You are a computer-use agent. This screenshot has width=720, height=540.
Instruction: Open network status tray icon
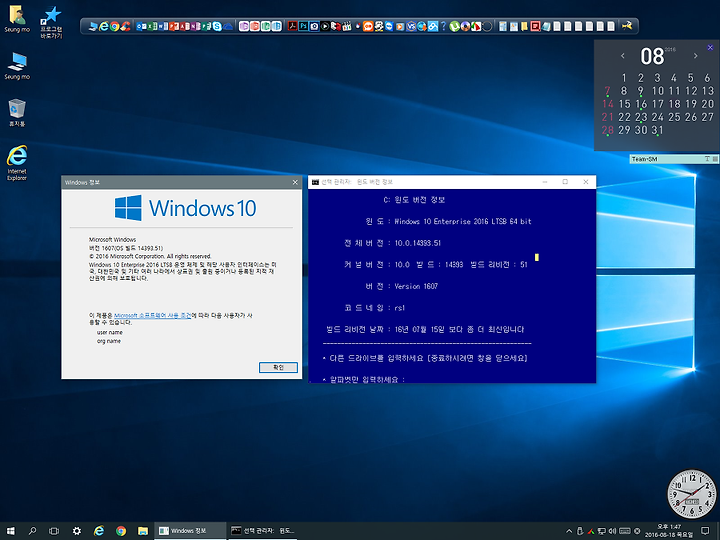pos(602,531)
